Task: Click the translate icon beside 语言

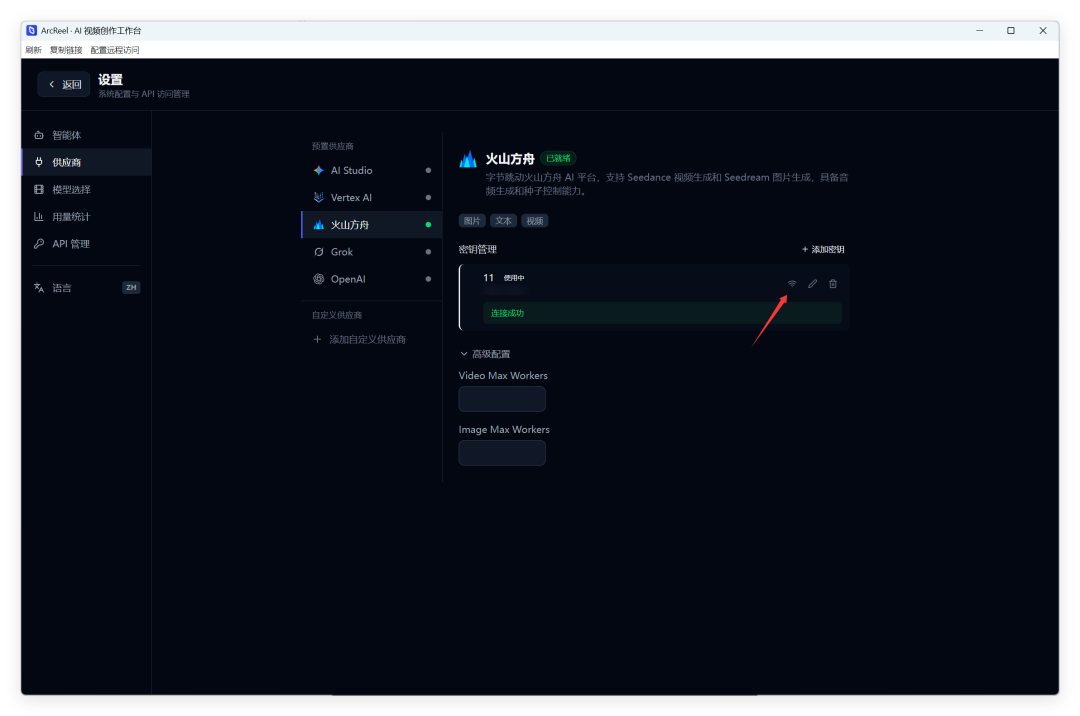Action: [x=39, y=288]
